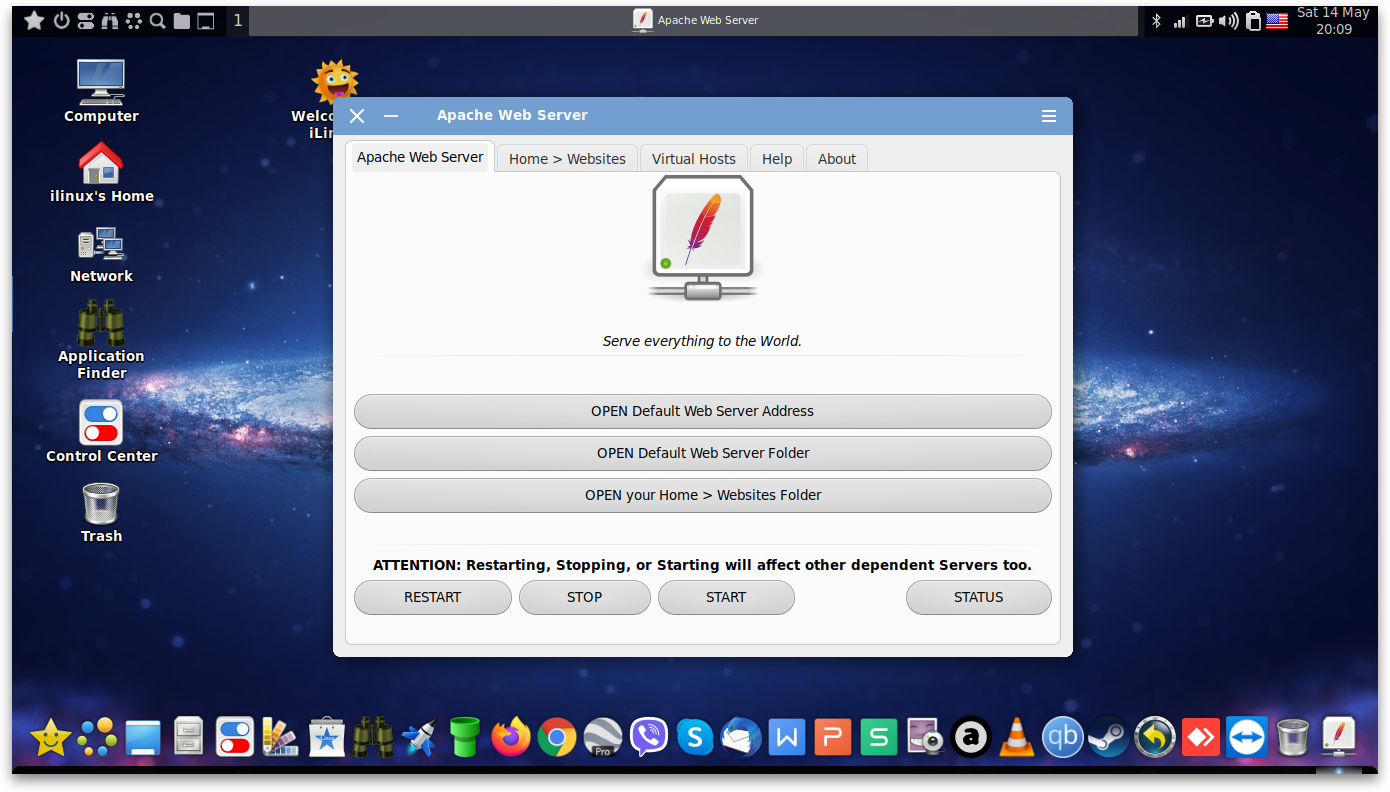Click the clipboard tray icon
Image resolution: width=1390 pixels, height=792 pixels.
(1253, 20)
